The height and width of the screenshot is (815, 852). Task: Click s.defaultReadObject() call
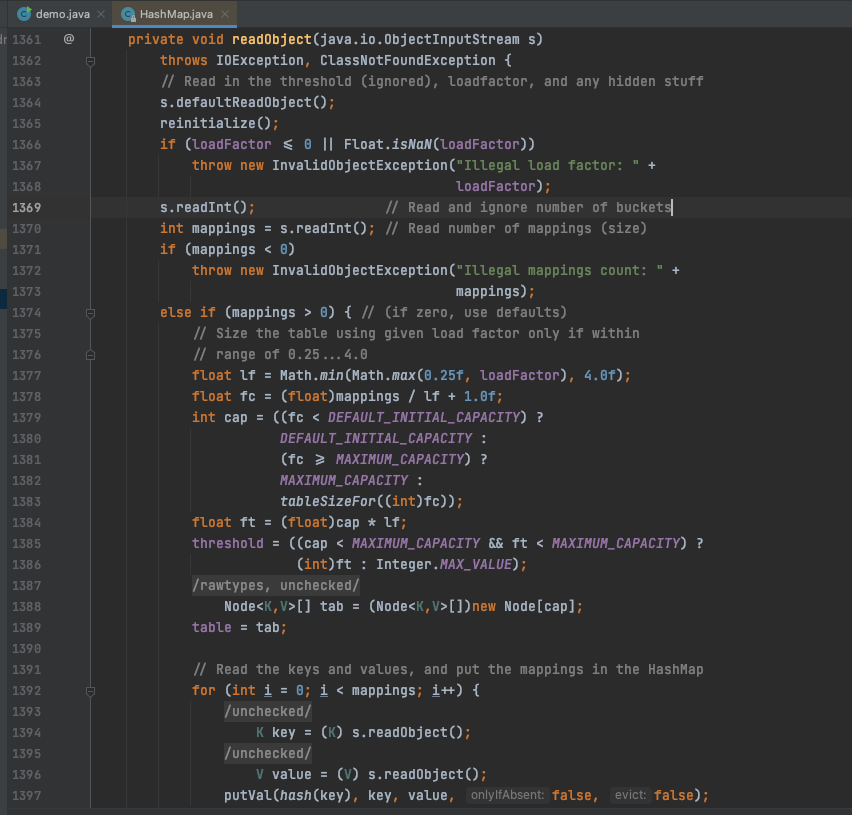(243, 103)
